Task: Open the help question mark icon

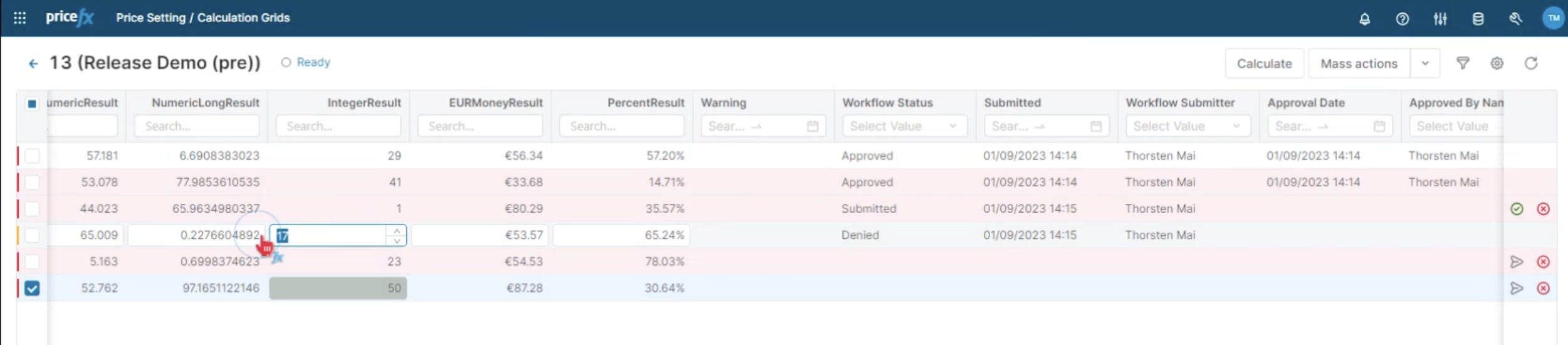Action: [x=1402, y=19]
